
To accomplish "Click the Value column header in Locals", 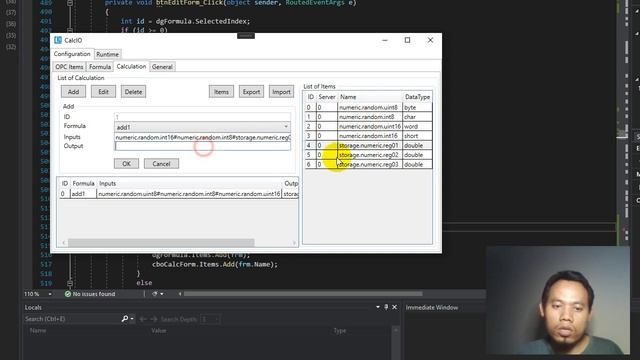I will point(159,331).
